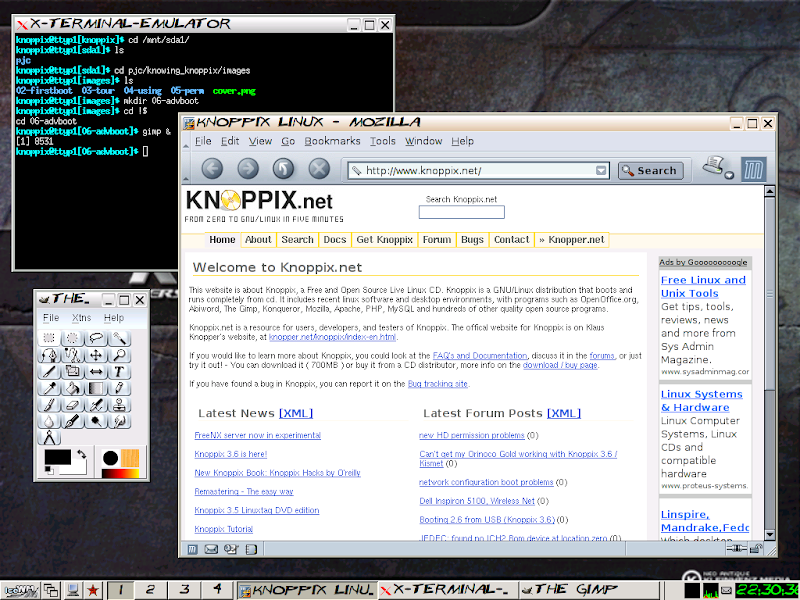Select the Move tool in GIMP toolbox

96,354
